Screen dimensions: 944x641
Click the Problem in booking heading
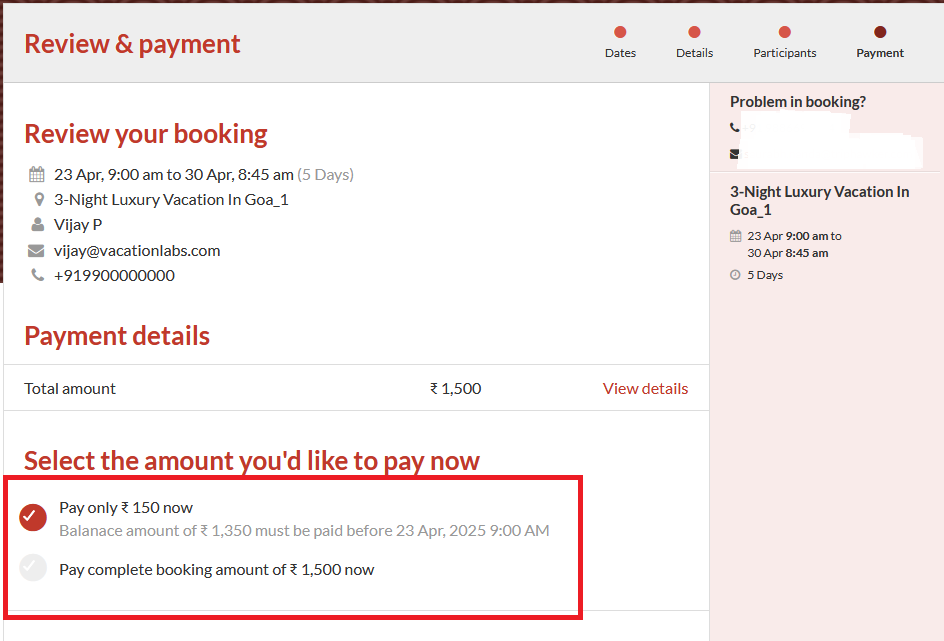click(798, 102)
